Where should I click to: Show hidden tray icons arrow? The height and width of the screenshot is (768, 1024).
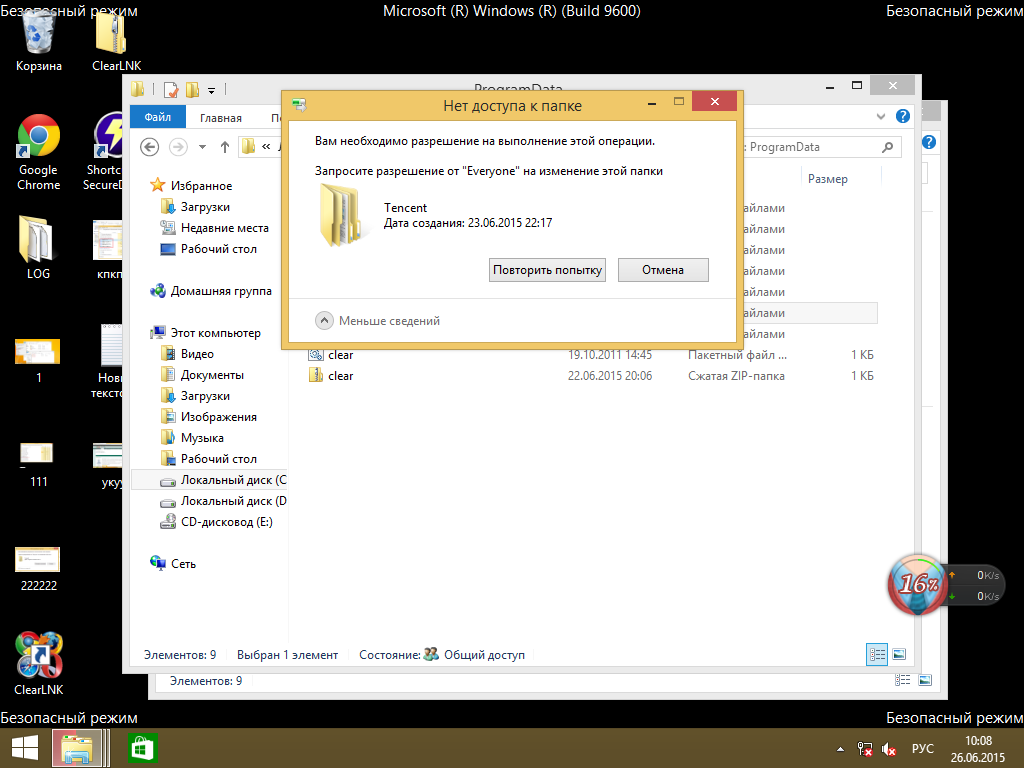pos(840,749)
